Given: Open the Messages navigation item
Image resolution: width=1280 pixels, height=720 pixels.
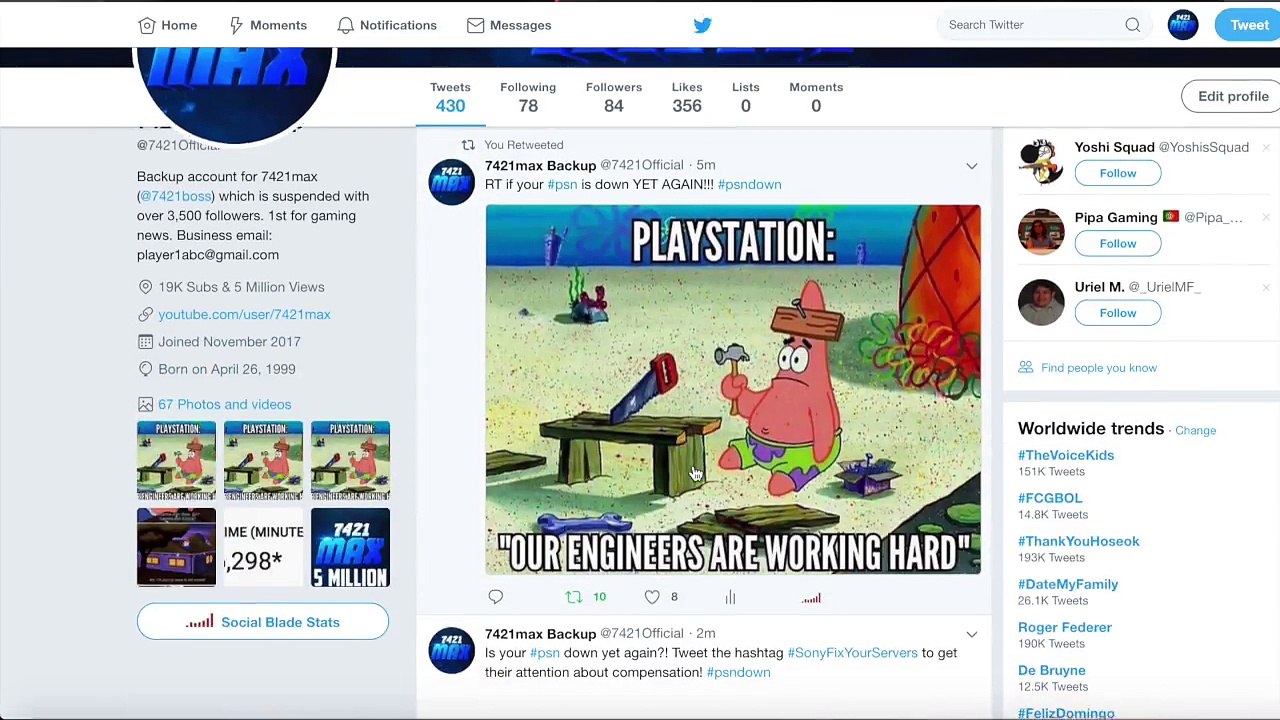Looking at the screenshot, I should coord(509,25).
